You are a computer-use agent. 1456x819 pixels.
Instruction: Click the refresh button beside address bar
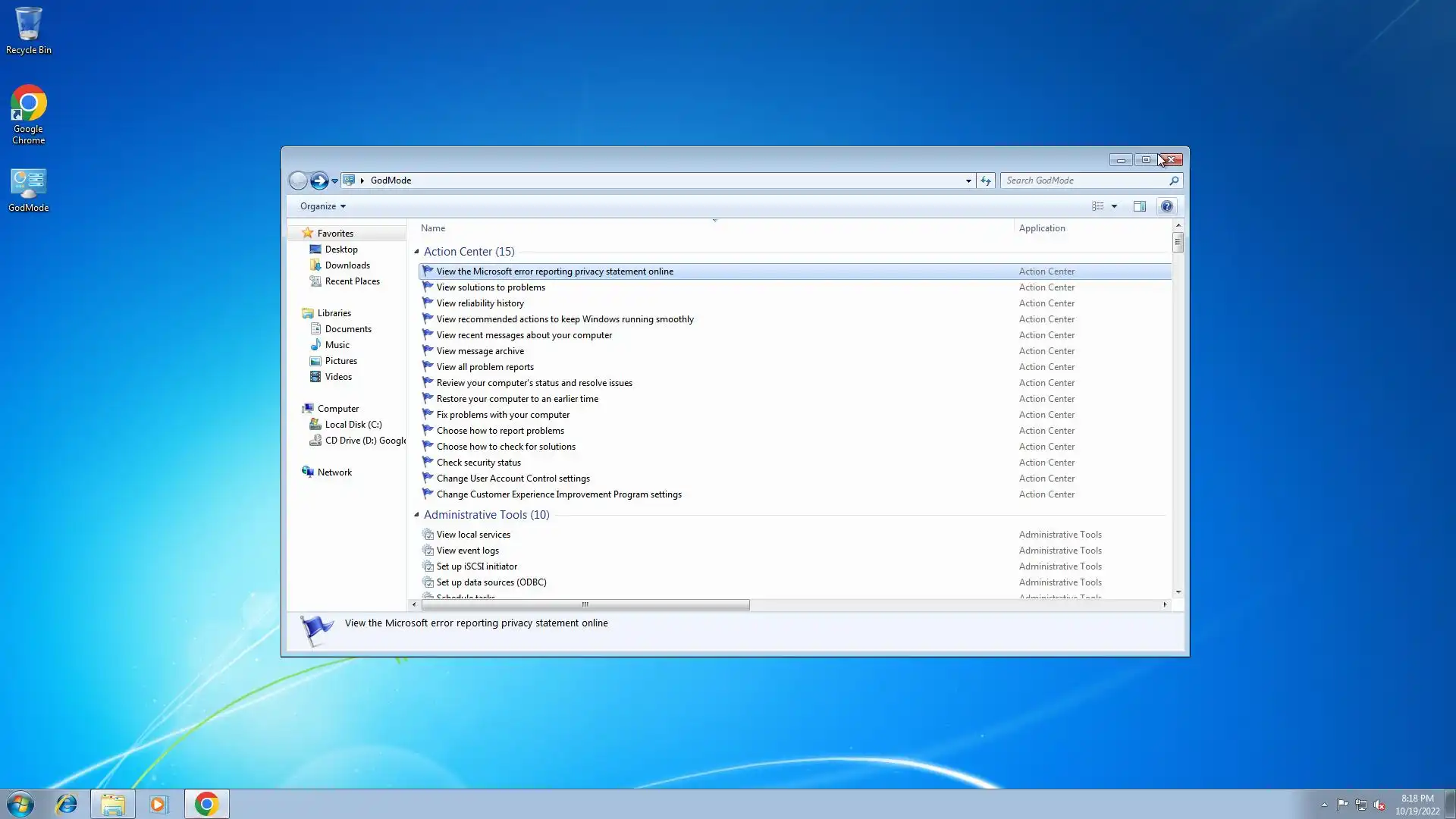(985, 180)
